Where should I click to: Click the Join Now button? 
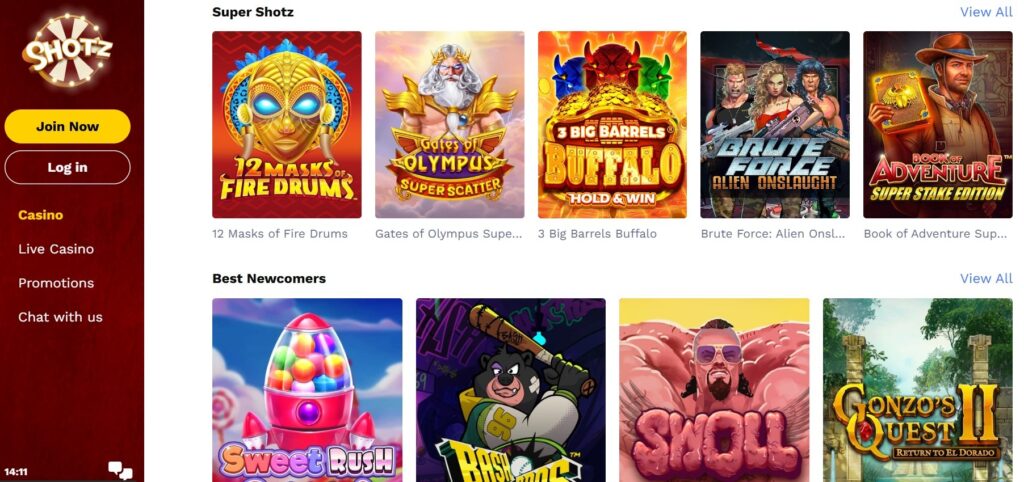click(x=67, y=127)
